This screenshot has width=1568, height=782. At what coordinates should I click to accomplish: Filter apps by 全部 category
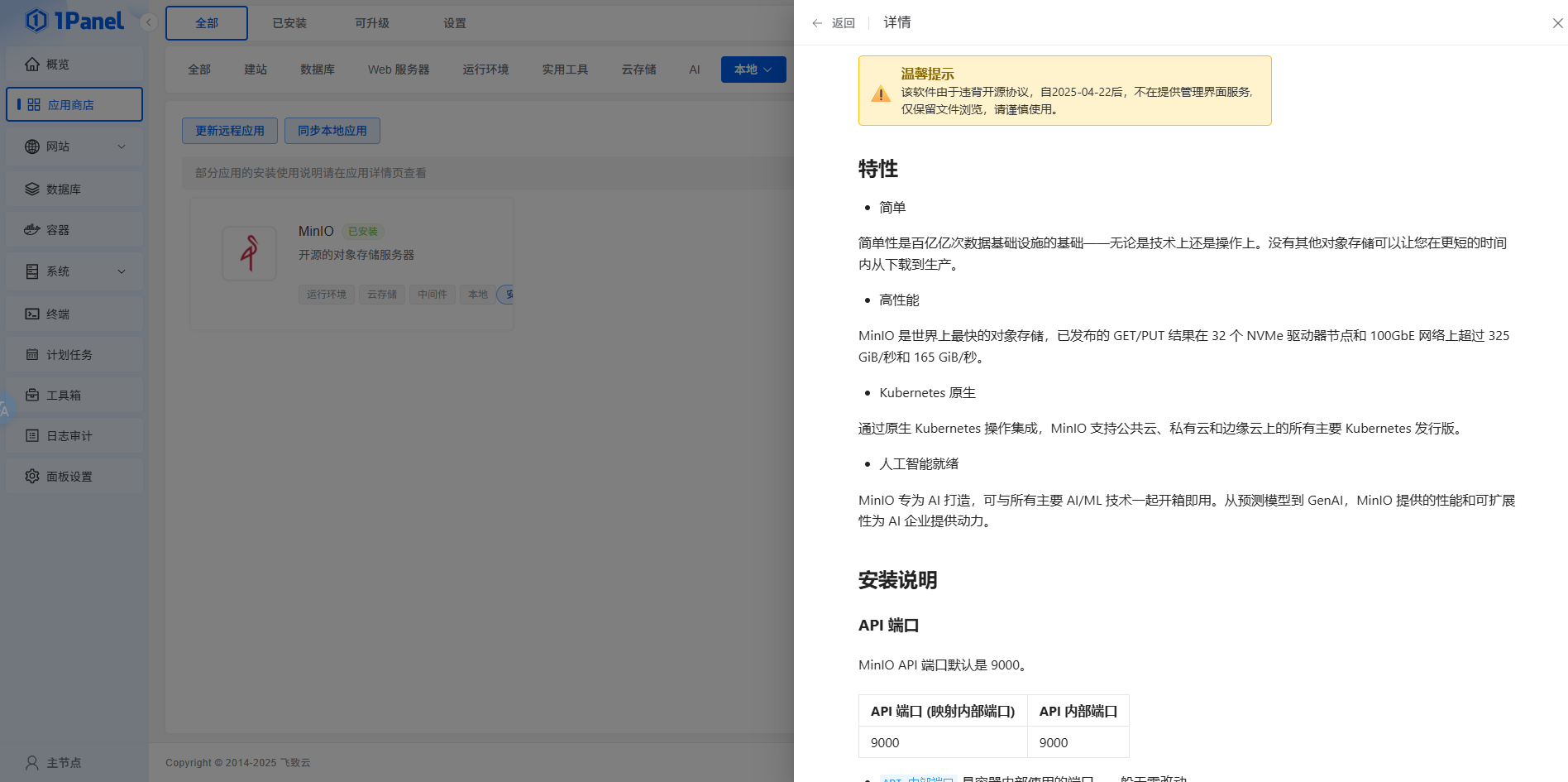point(199,70)
